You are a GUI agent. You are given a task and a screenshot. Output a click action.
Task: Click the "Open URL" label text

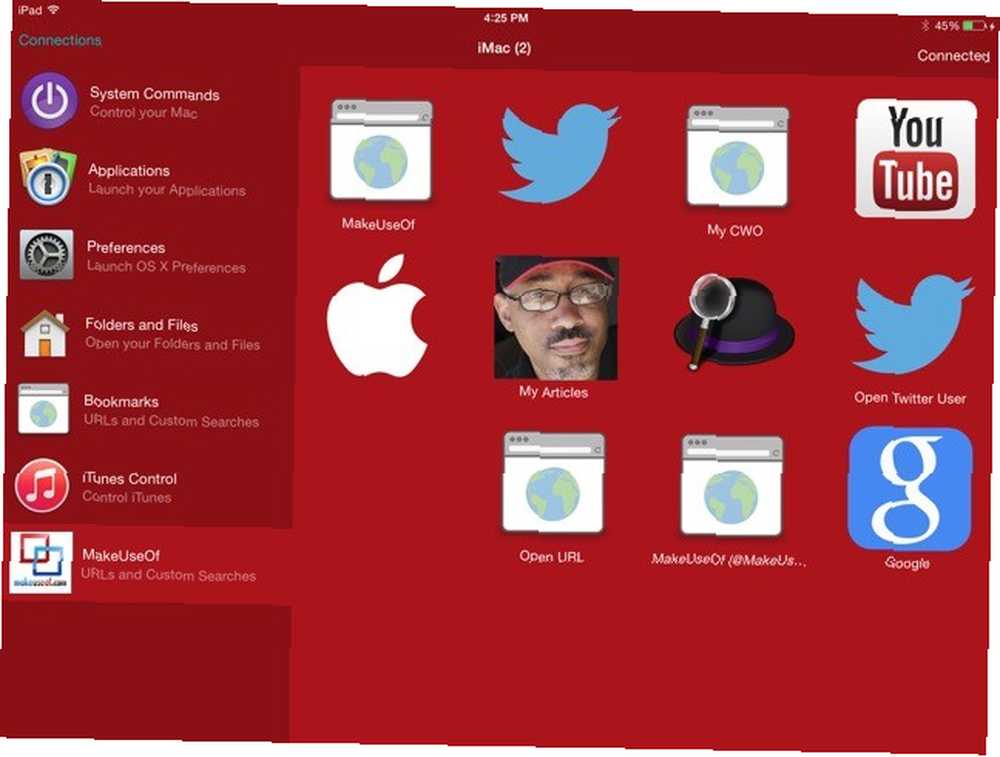point(551,557)
